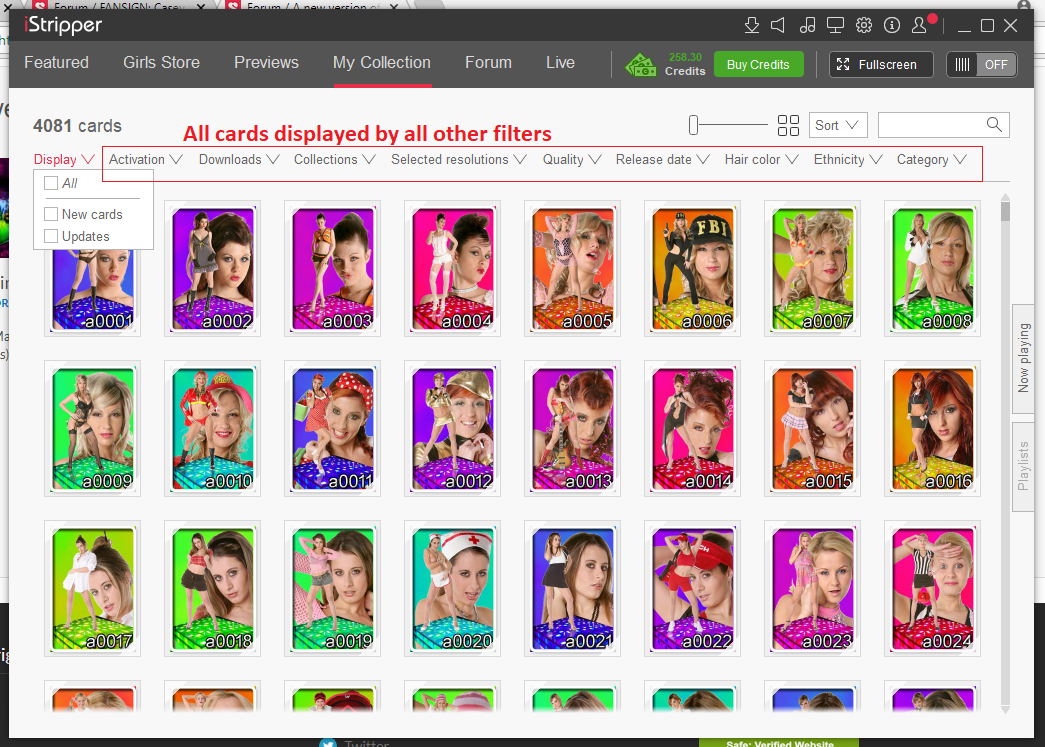
Task: Open the Girls Store tab
Action: (161, 63)
